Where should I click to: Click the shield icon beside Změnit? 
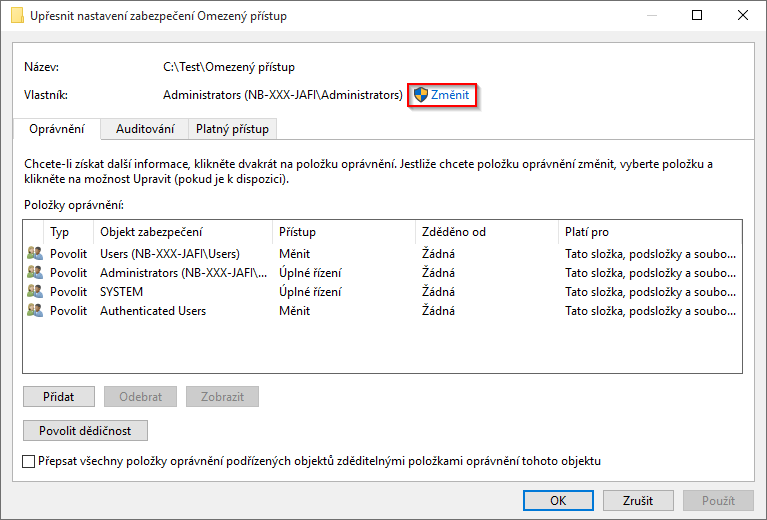[x=421, y=95]
